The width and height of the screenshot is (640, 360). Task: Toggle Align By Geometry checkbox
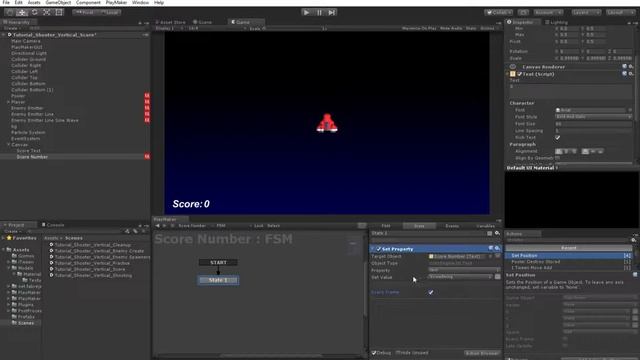[558, 158]
